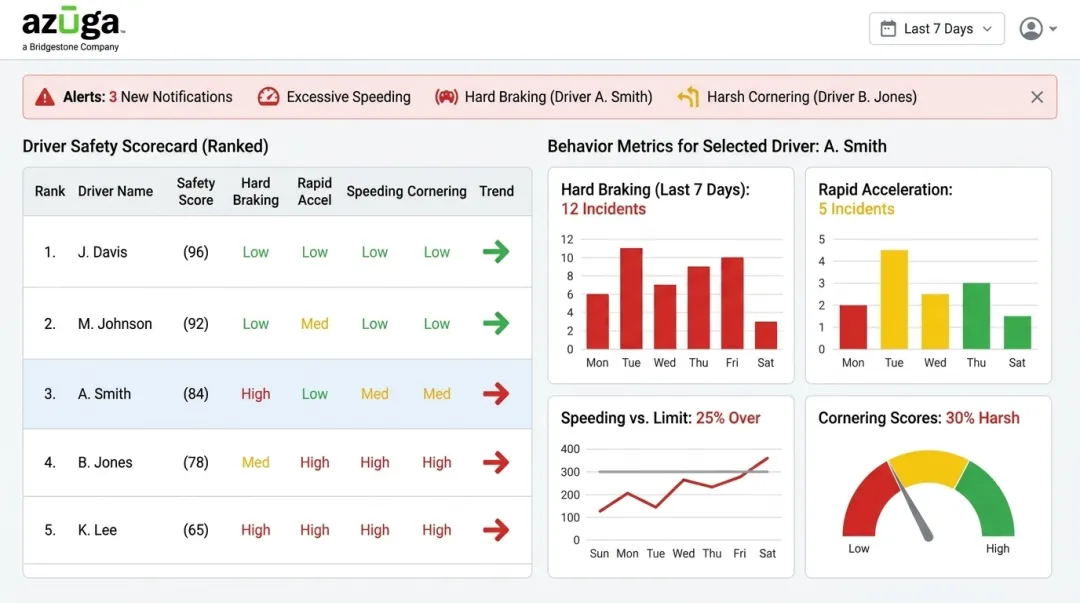The image size is (1080, 603).
Task: Click the Tuesday bar in Hard Braking chart
Action: [x=631, y=298]
